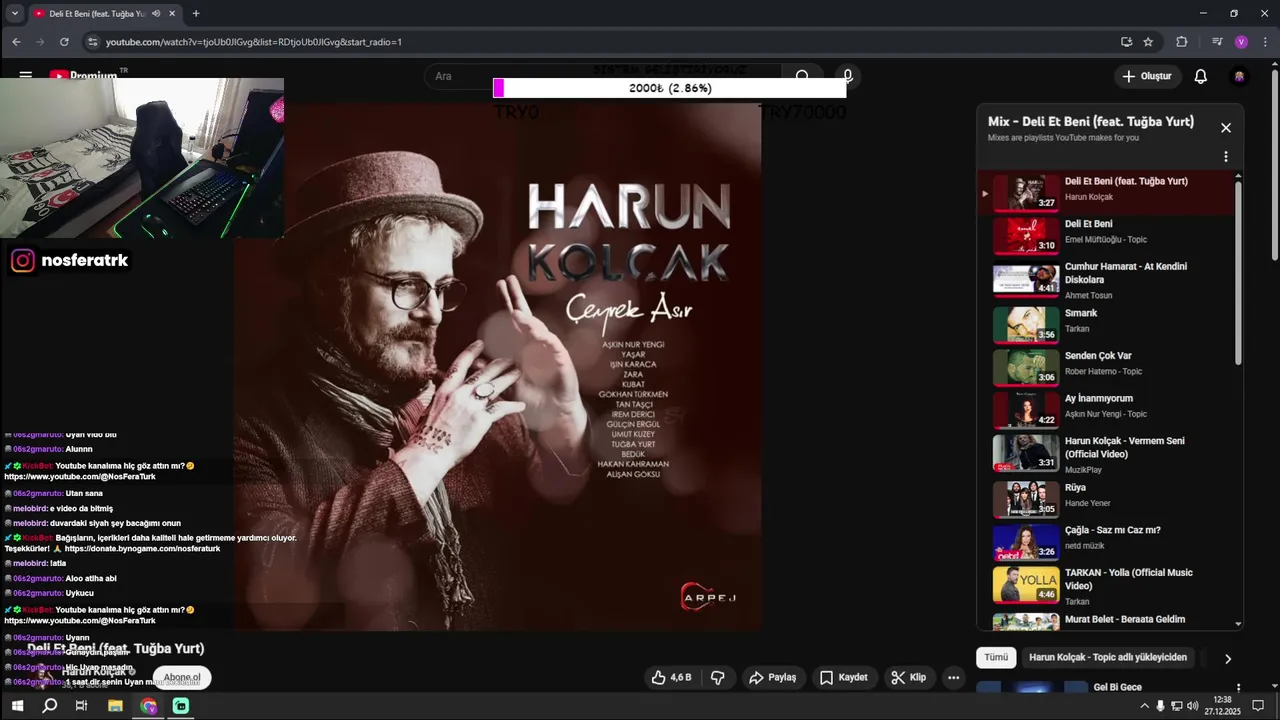Screen dimensions: 1280x720
Task: Select Harun Kolçak - Vermem Seni video
Action: (x=1107, y=452)
